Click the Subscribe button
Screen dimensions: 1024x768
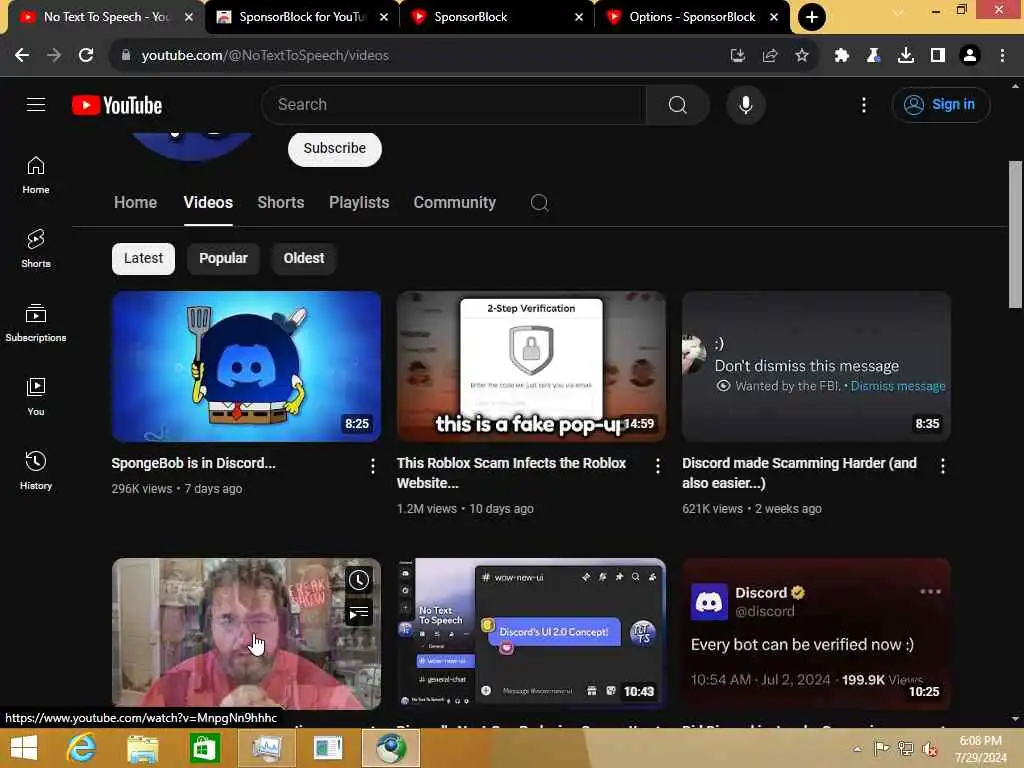tap(334, 148)
